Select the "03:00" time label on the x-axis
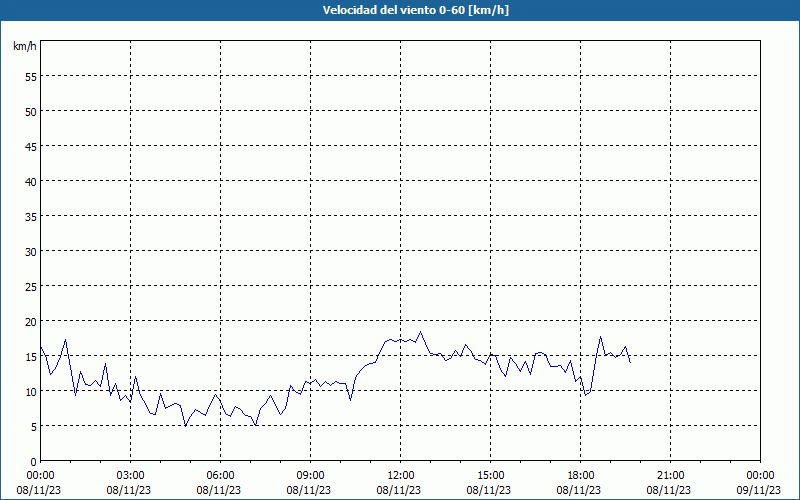This screenshot has width=800, height=500. point(130,476)
